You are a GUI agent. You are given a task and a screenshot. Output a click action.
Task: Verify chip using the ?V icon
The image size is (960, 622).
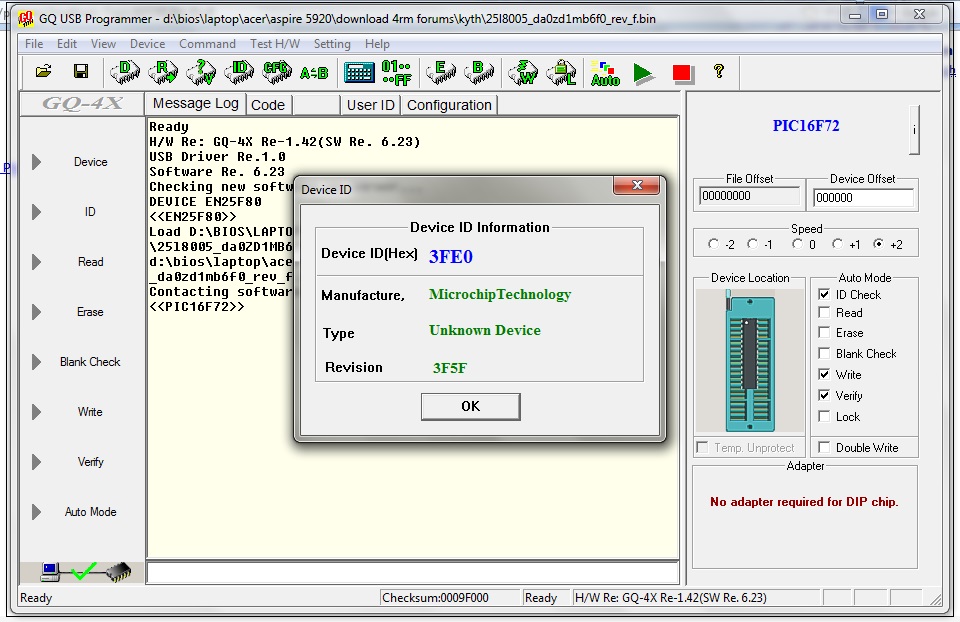[201, 72]
